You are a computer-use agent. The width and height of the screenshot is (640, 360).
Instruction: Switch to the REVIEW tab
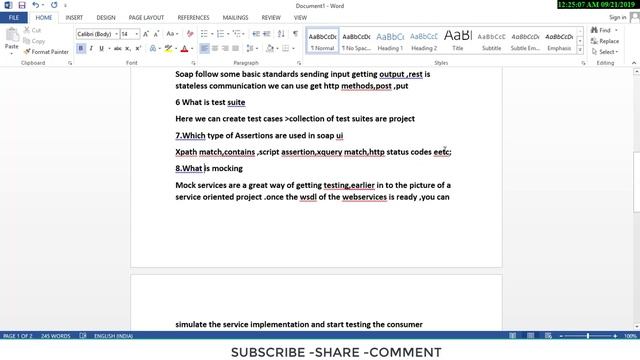pos(271,18)
